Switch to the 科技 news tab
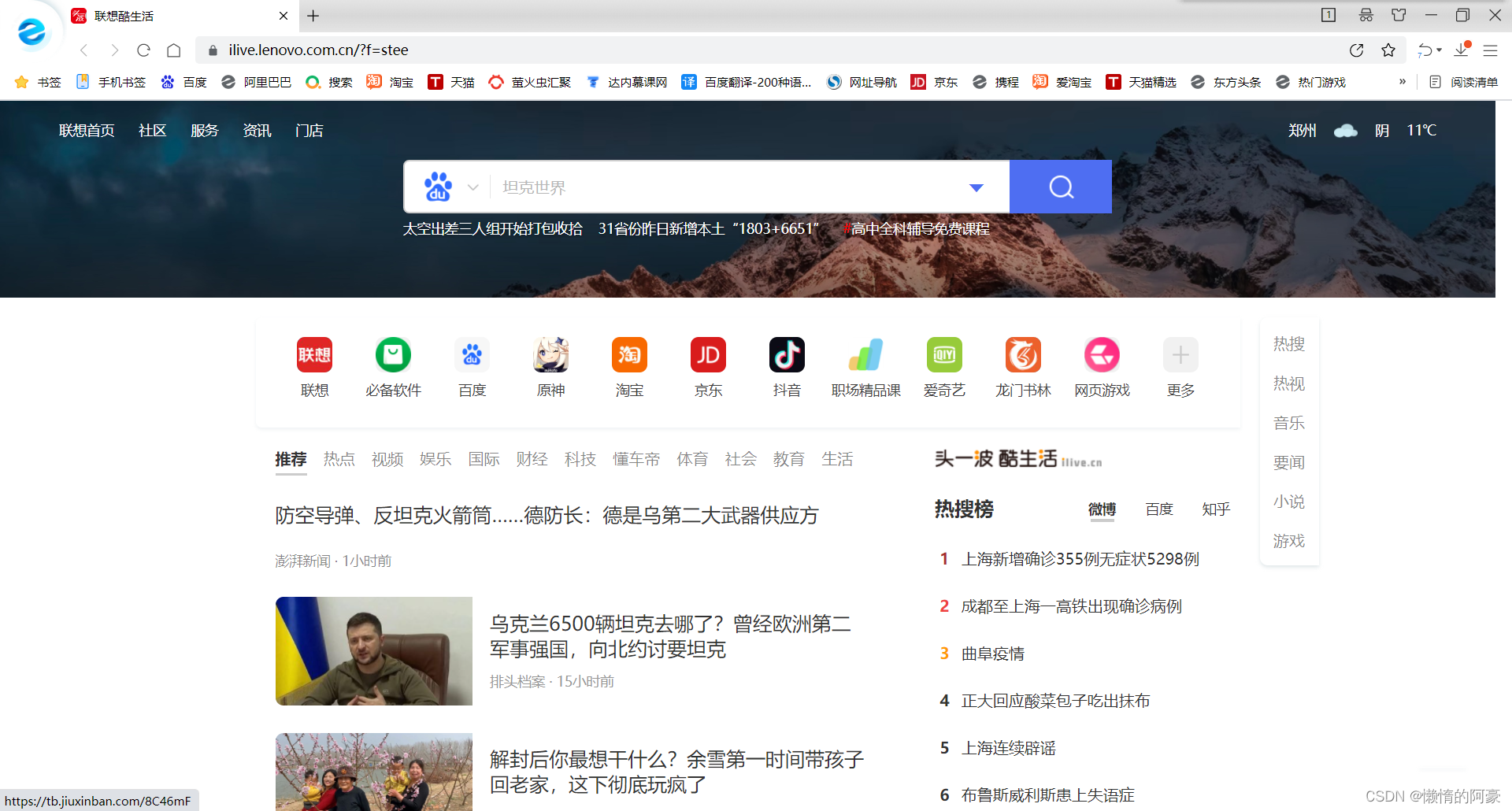The width and height of the screenshot is (1512, 811). [x=580, y=459]
